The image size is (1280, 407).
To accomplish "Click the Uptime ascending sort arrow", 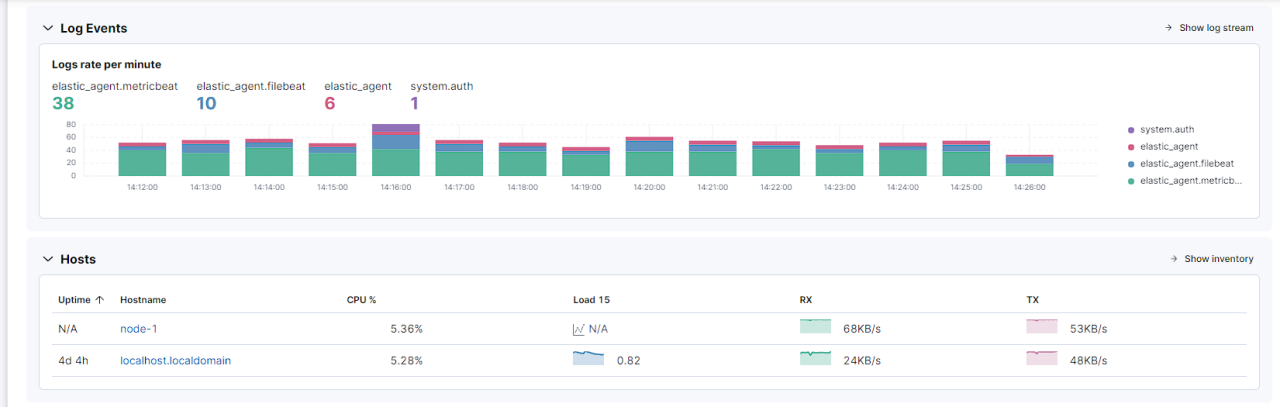I will (x=99, y=300).
